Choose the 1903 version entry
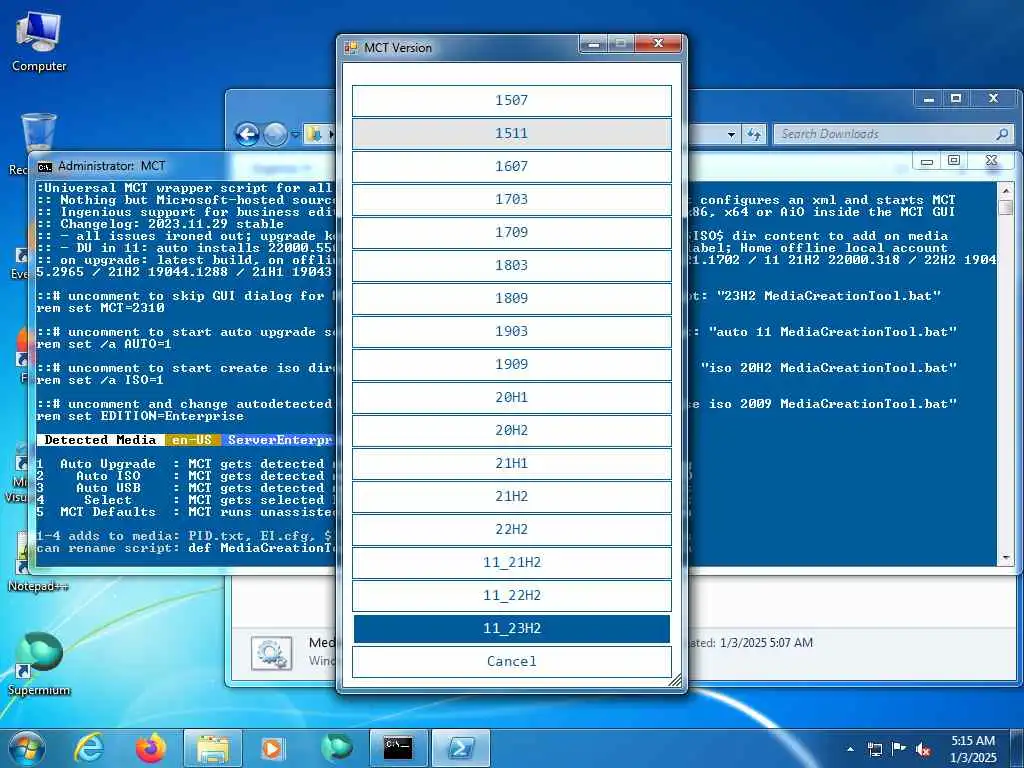 pyautogui.click(x=511, y=331)
